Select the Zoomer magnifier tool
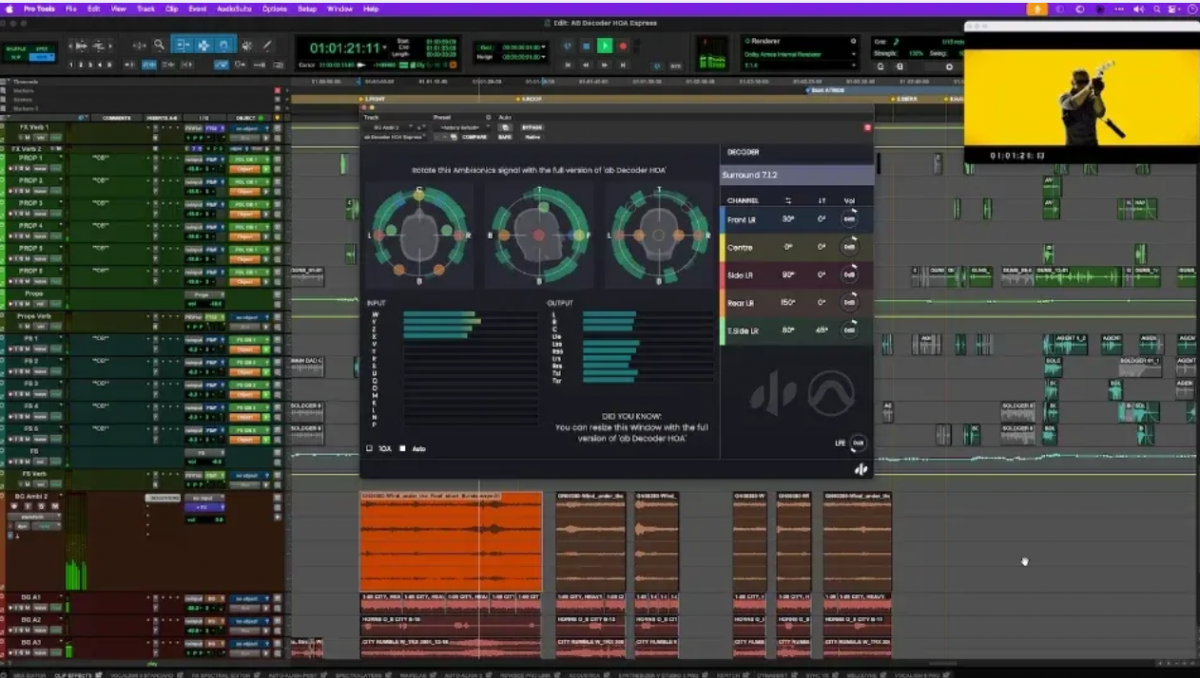The height and width of the screenshot is (678, 1200). [159, 46]
